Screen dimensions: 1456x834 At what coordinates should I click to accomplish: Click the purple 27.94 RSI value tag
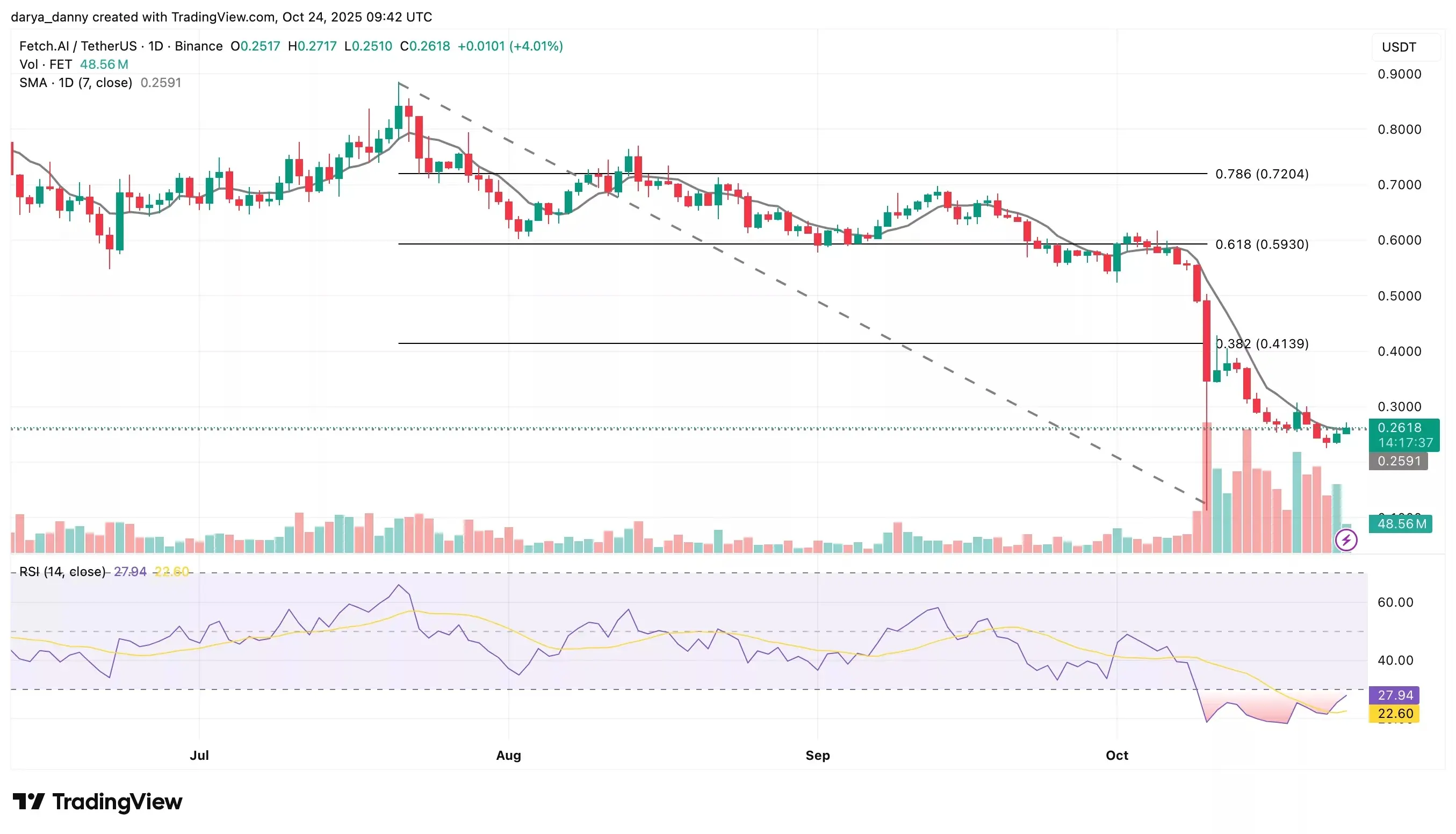1395,695
